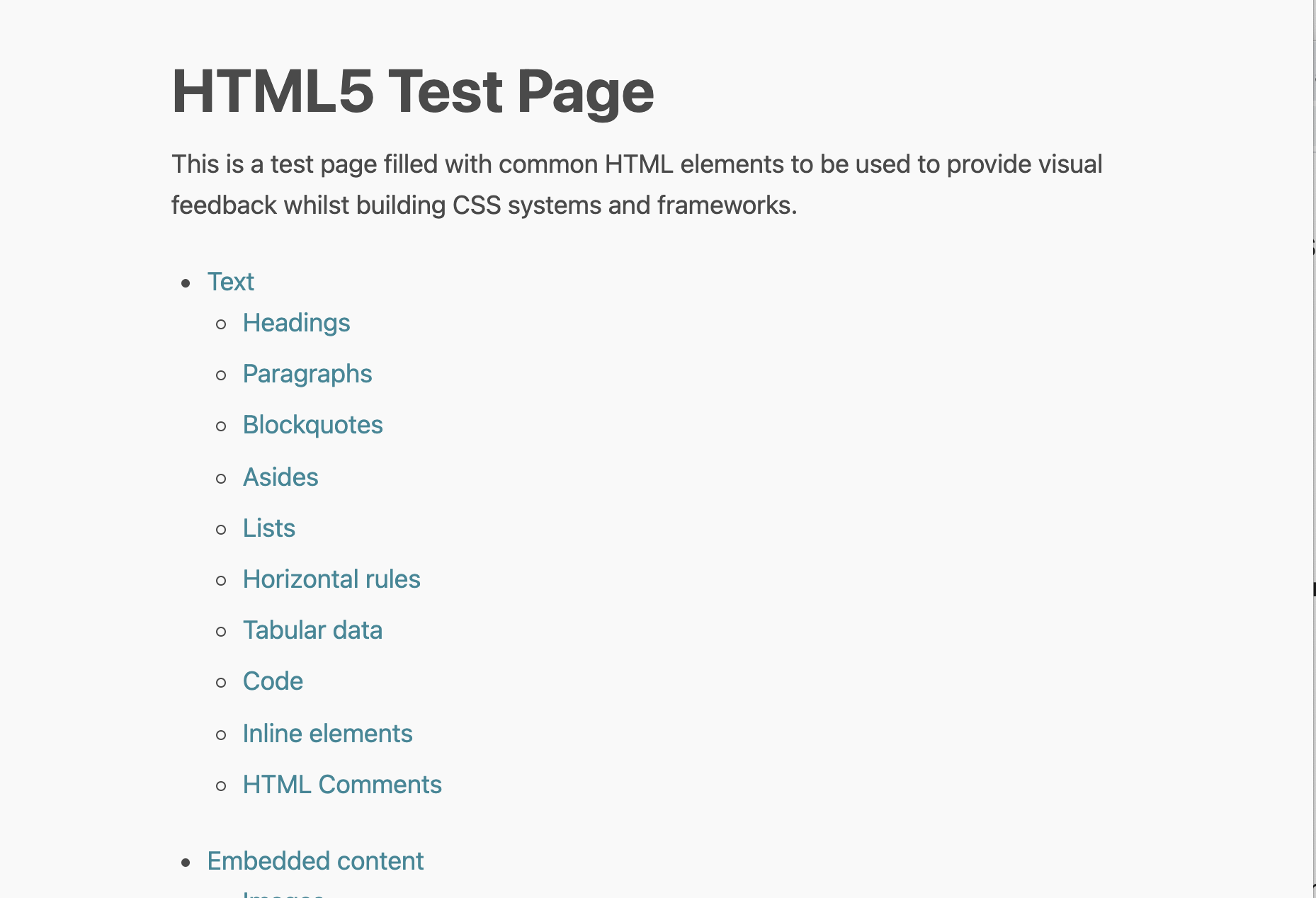Follow the Paragraphs link
Screen dimensions: 1316x898
pyautogui.click(x=307, y=374)
